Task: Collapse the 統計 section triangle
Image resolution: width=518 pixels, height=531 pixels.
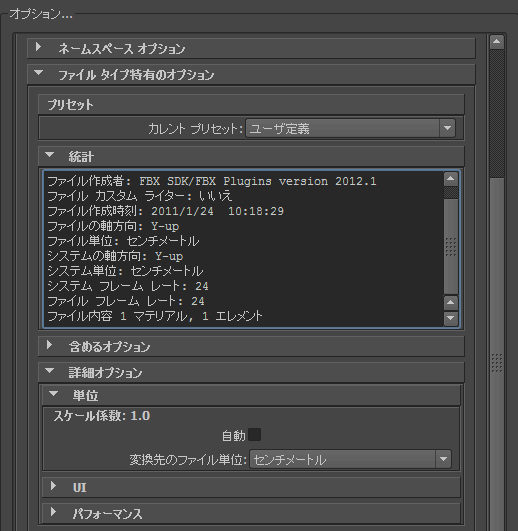Action: coord(49,155)
